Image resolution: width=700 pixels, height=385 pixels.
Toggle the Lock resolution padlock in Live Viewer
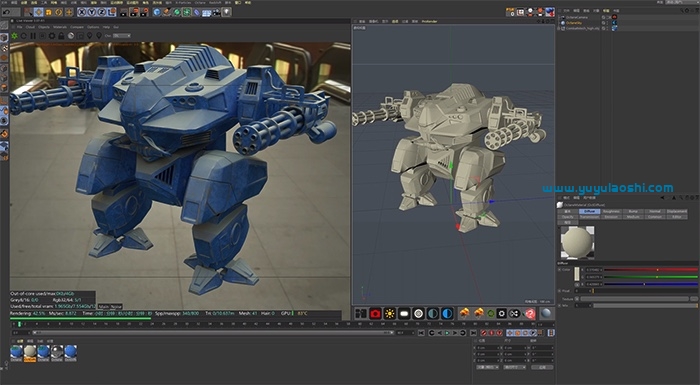pyautogui.click(x=61, y=36)
